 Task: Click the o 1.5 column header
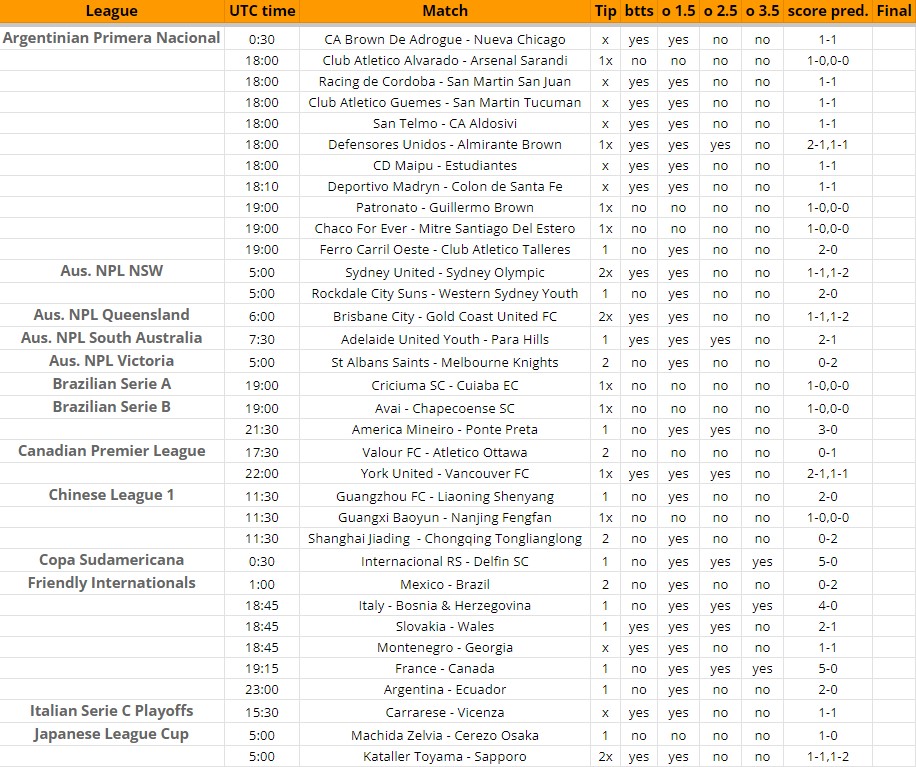tap(678, 11)
